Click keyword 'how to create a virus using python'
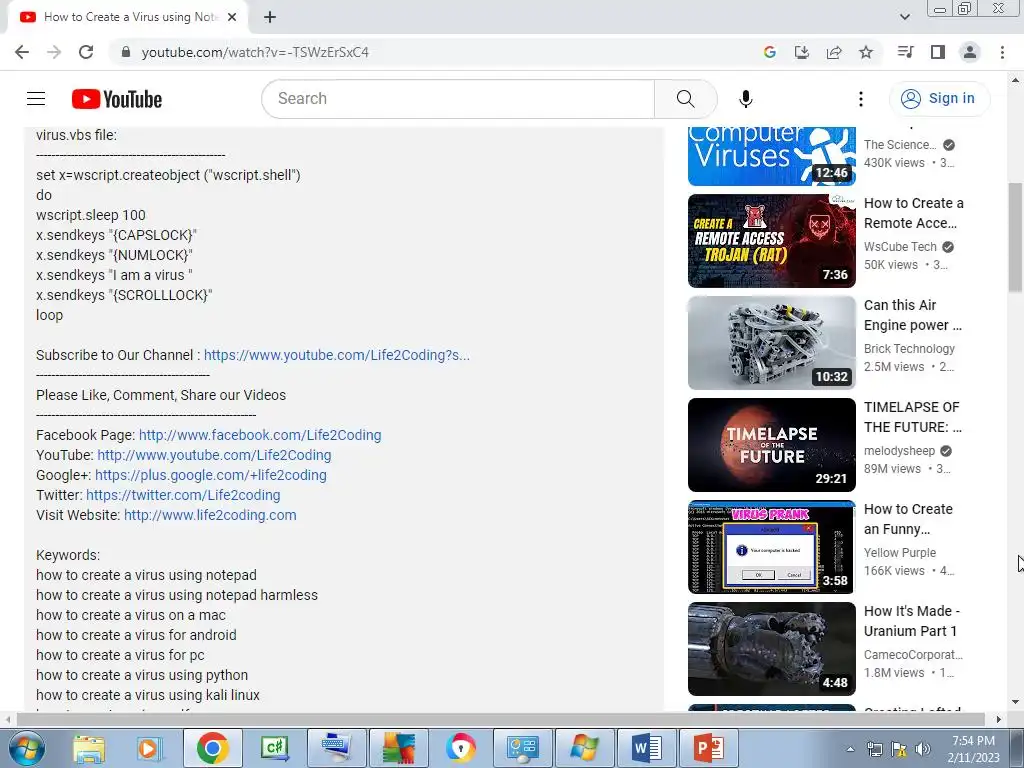 [x=142, y=675]
